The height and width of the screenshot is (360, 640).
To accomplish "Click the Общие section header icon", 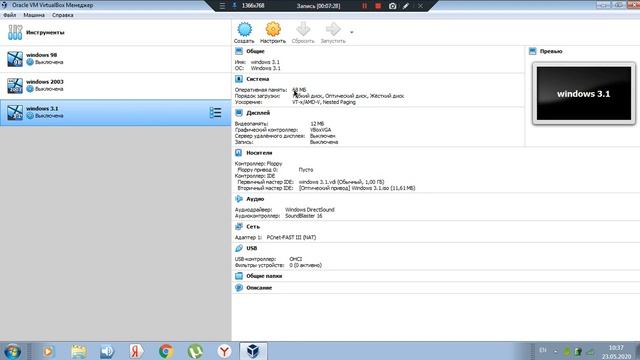I will (239, 51).
